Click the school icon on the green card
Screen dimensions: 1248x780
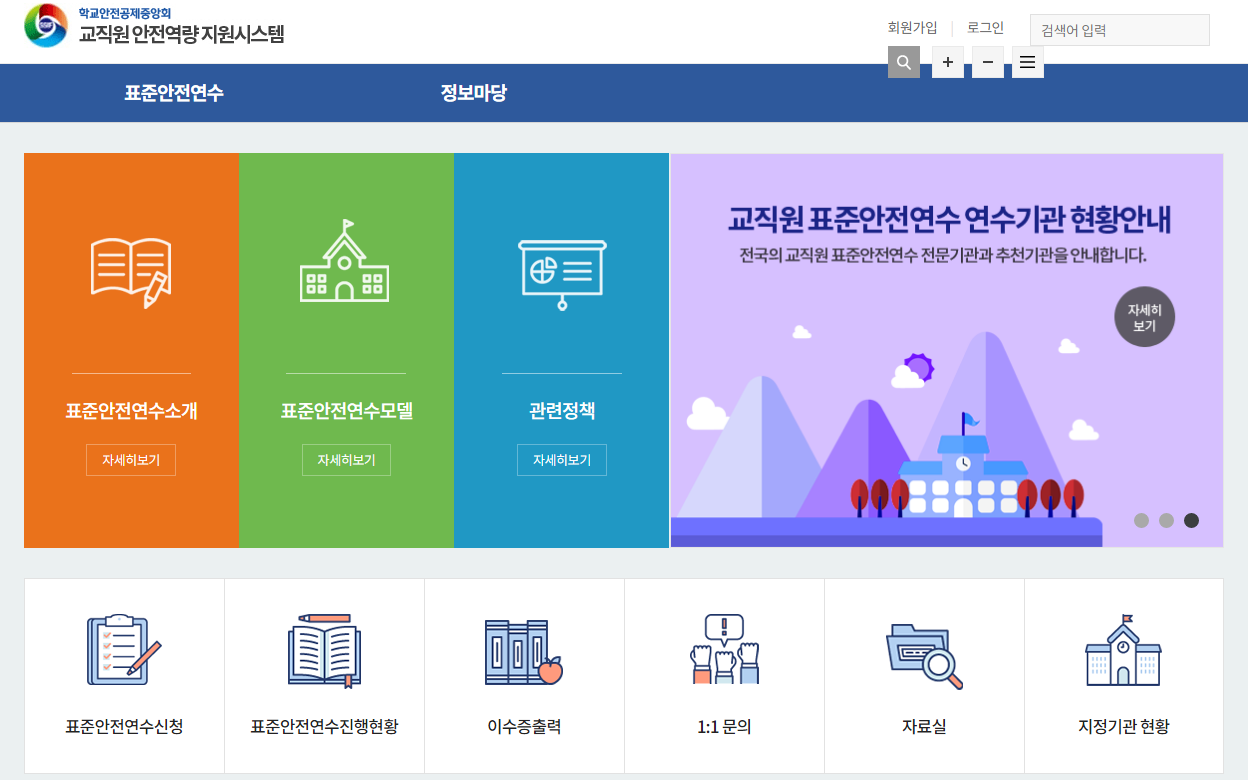346,265
